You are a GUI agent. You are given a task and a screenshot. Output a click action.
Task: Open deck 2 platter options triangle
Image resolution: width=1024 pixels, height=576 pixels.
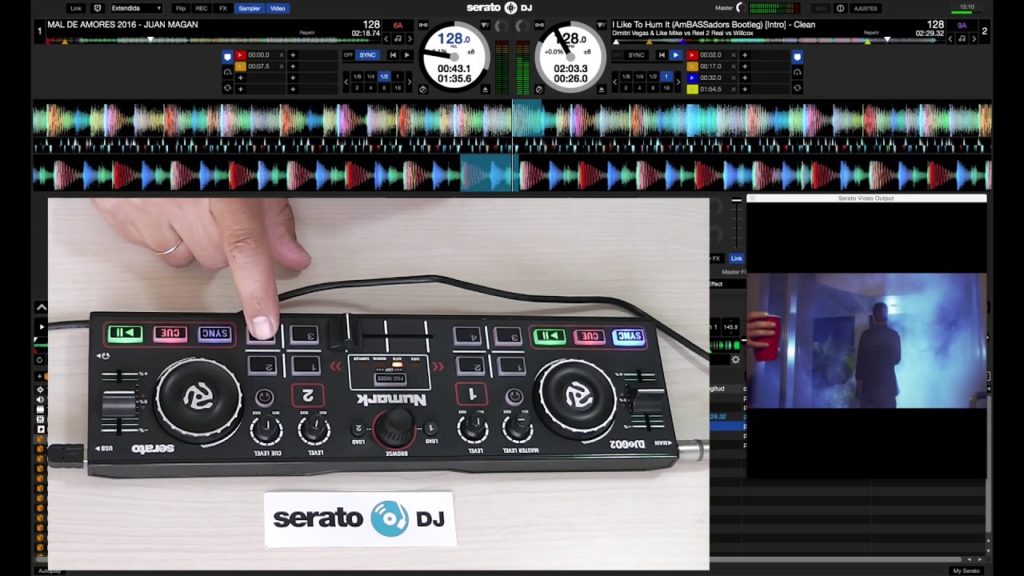[600, 25]
